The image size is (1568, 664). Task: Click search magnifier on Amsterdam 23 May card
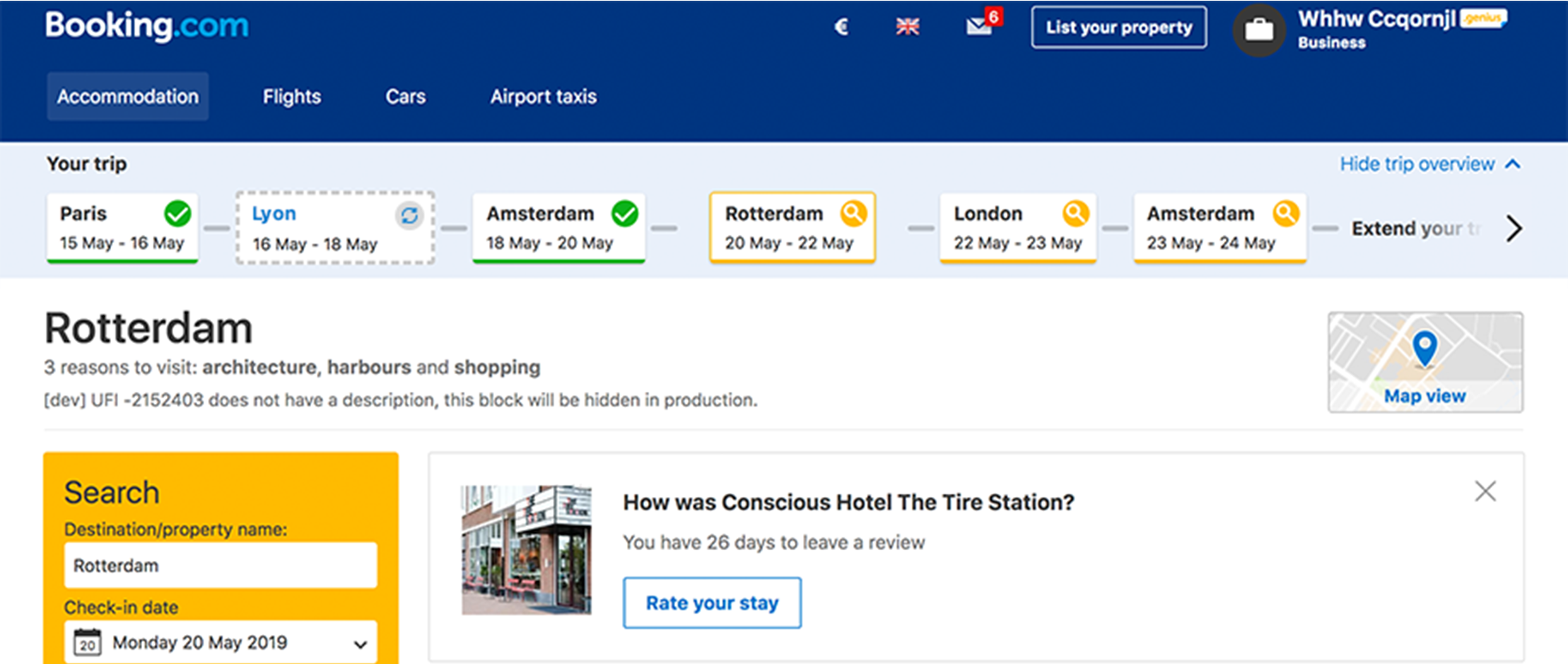tap(1286, 213)
